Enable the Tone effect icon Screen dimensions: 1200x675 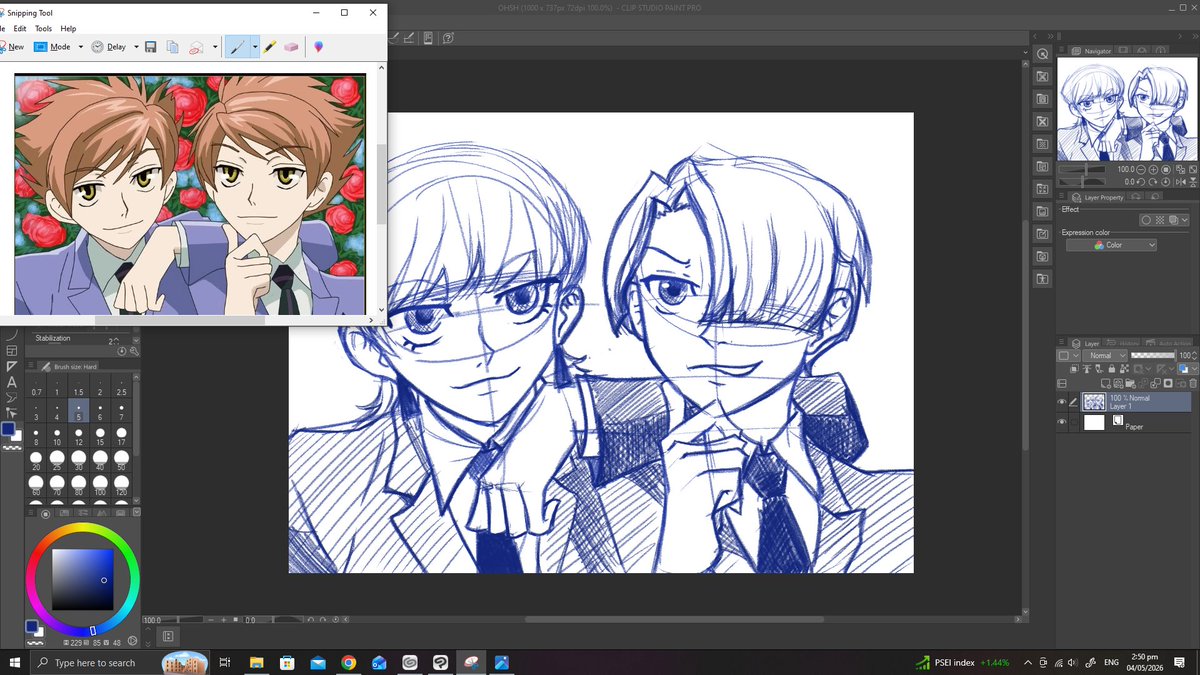click(x=1159, y=220)
